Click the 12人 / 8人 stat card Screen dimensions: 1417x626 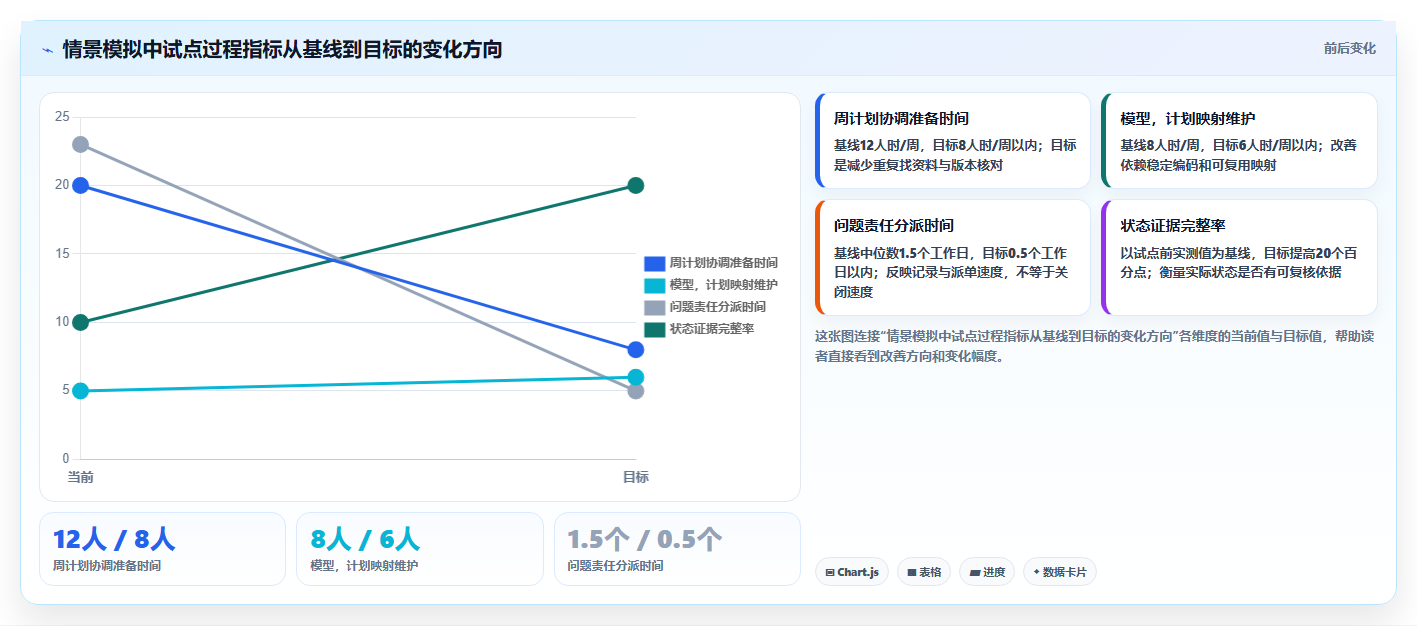coord(162,549)
